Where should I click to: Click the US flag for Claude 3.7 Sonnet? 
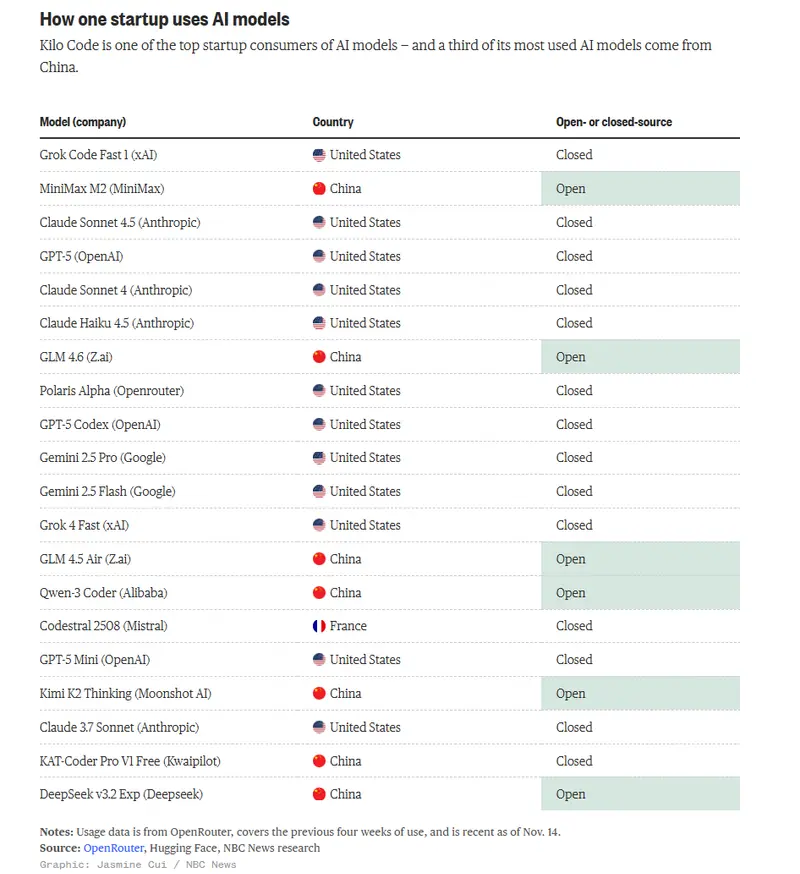pos(319,727)
